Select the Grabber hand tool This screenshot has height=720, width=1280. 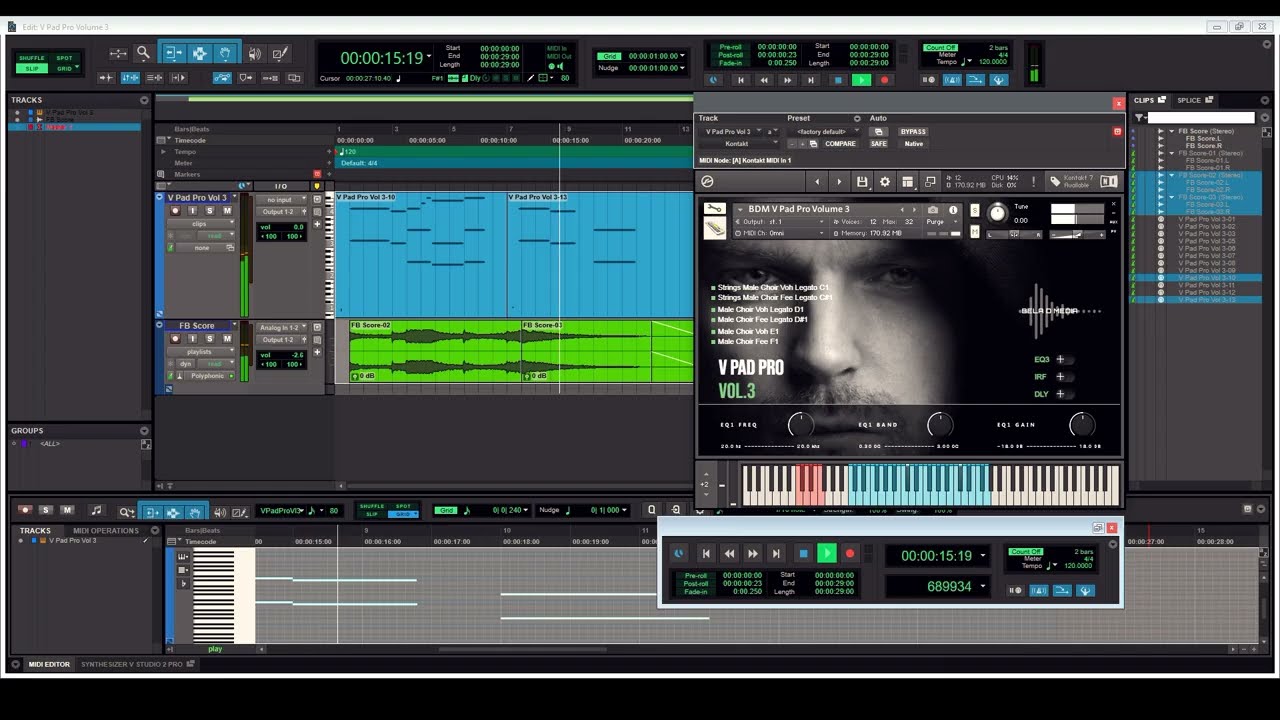[x=226, y=54]
